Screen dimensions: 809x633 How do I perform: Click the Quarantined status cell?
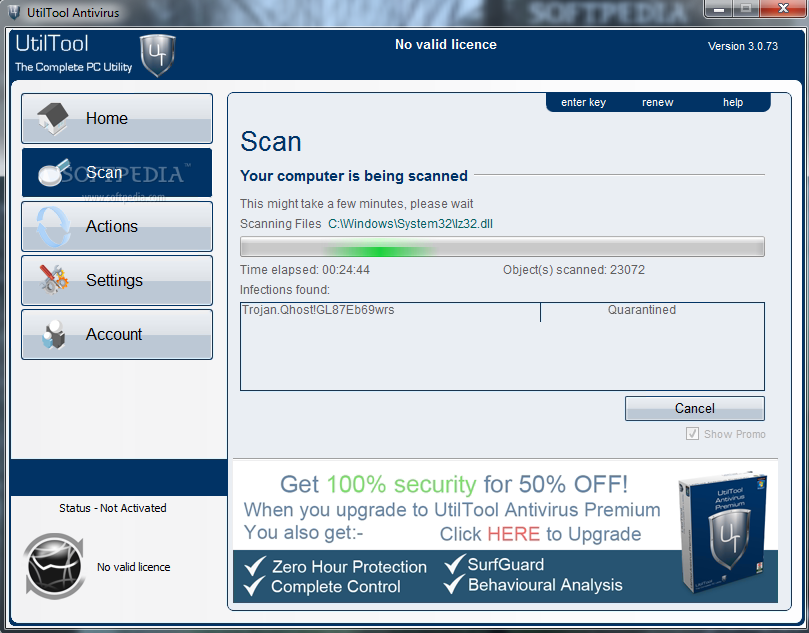tap(641, 310)
